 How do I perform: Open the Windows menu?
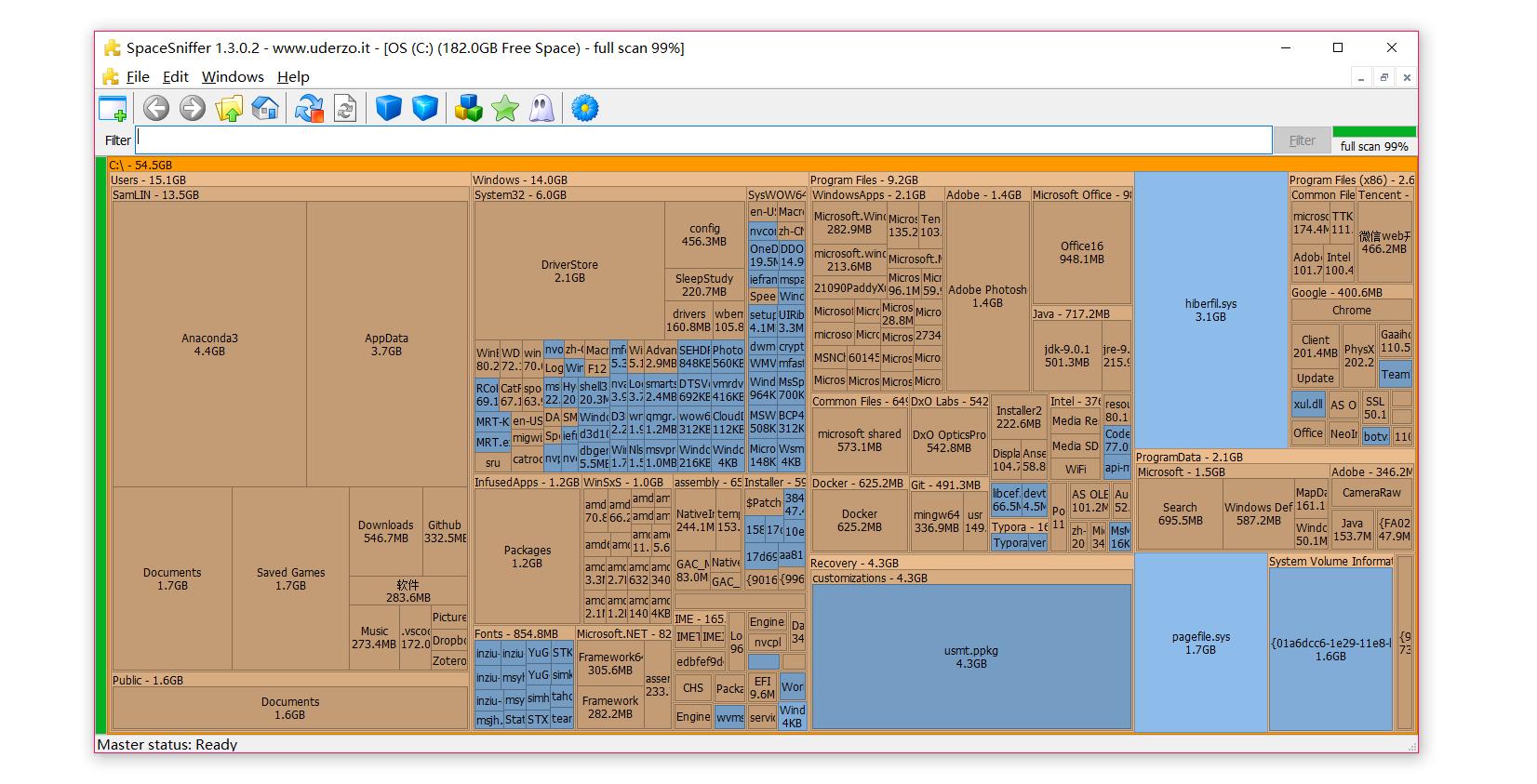click(x=233, y=77)
